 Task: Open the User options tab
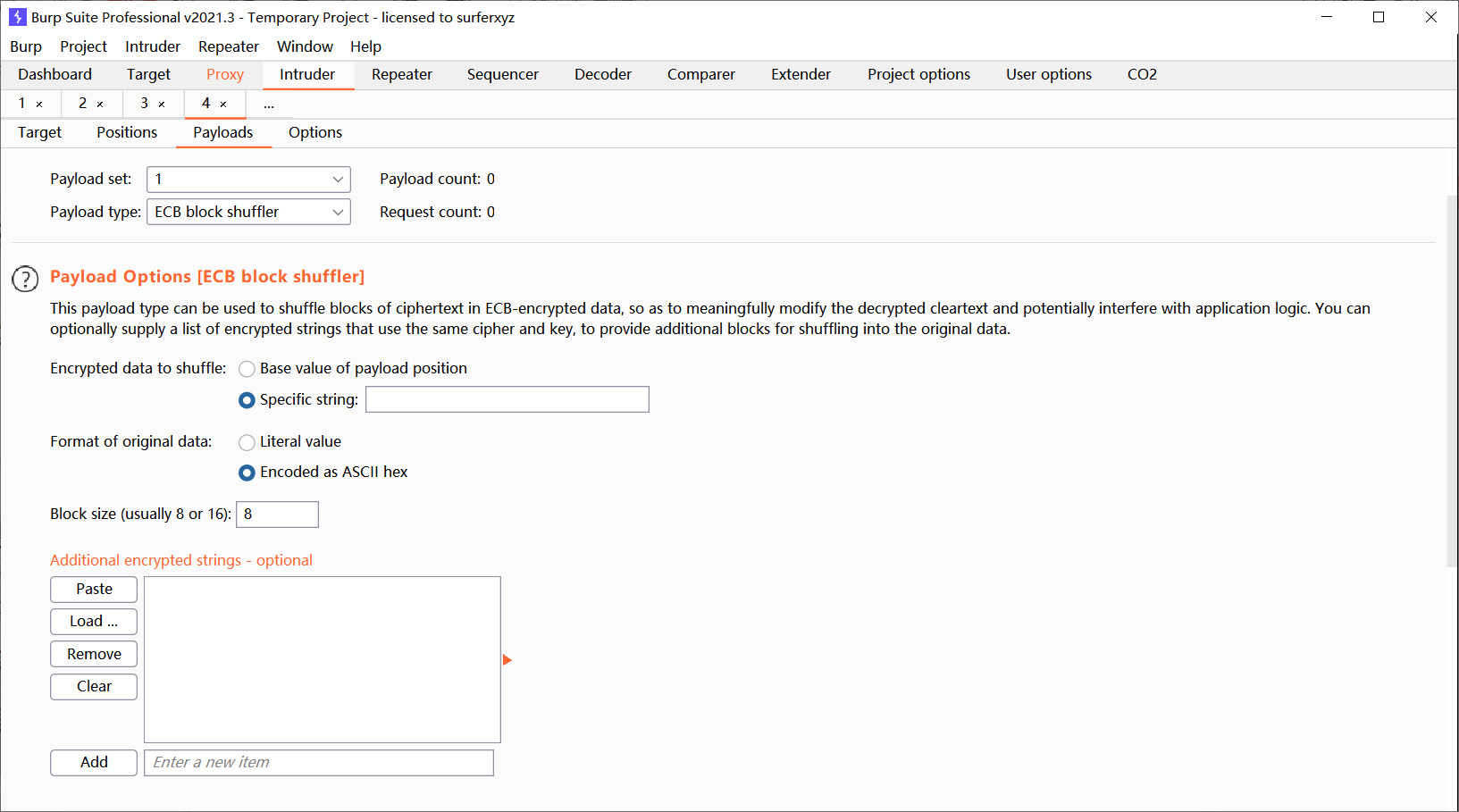(1049, 75)
